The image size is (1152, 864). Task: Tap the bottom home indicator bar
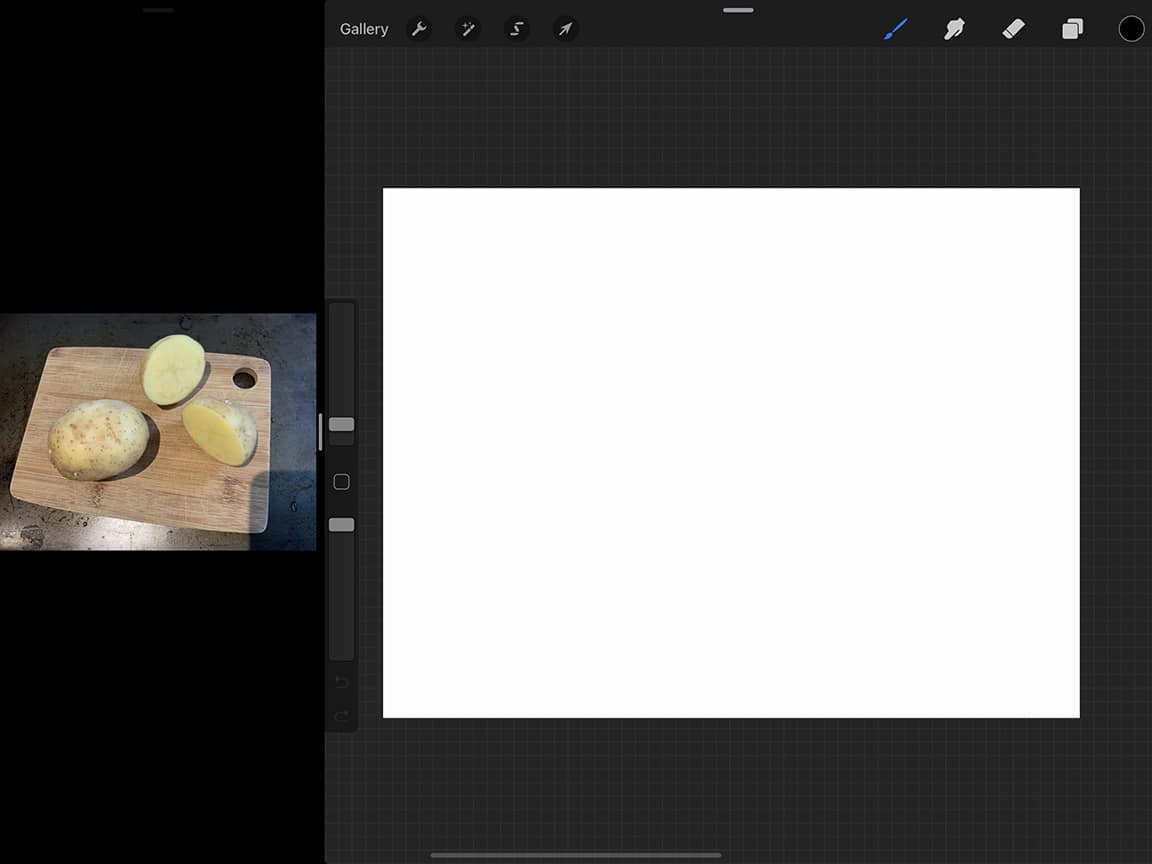[x=576, y=855]
